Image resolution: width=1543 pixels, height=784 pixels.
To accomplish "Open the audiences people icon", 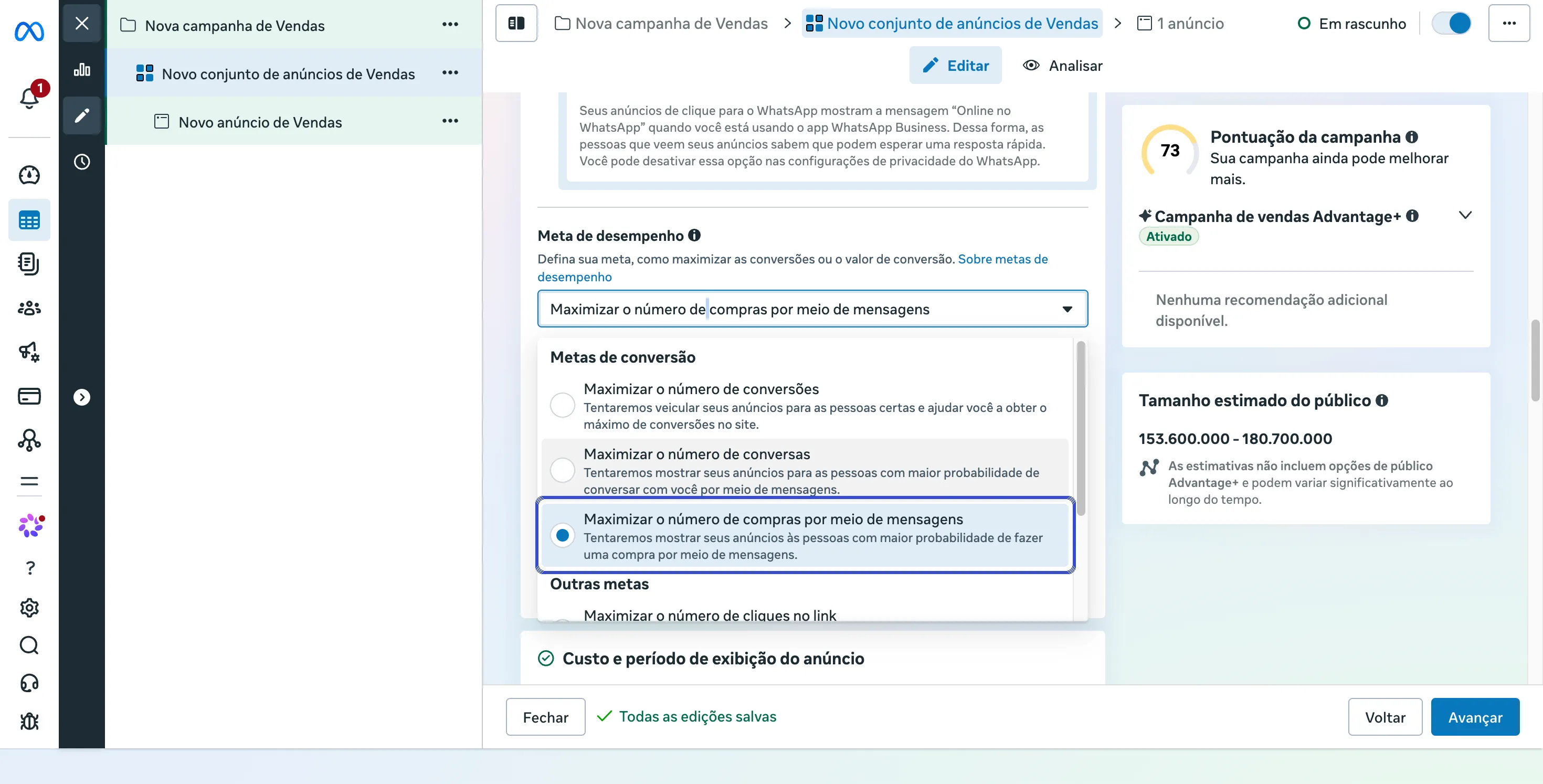I will (29, 308).
